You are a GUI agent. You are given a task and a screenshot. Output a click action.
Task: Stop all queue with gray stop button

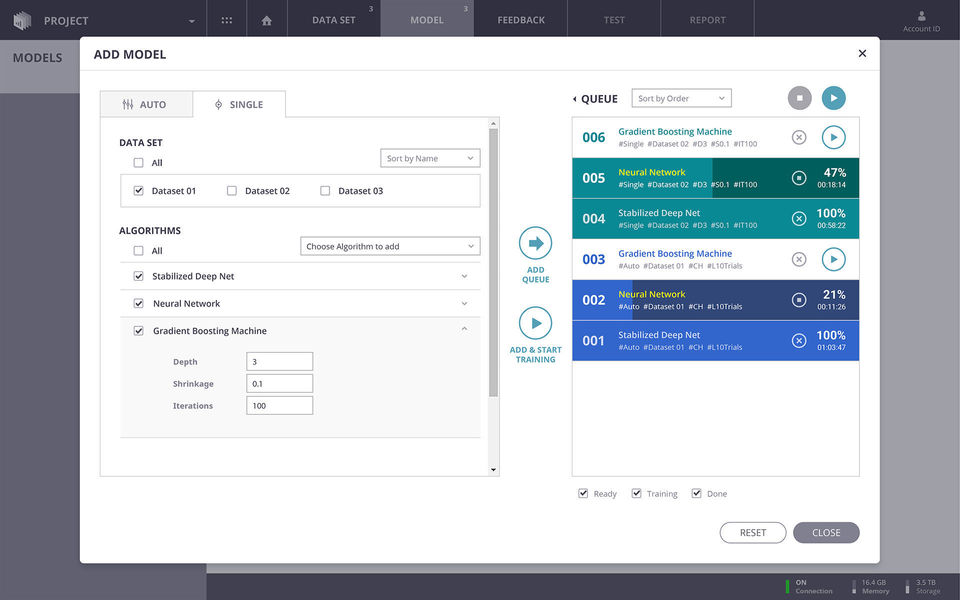[799, 98]
